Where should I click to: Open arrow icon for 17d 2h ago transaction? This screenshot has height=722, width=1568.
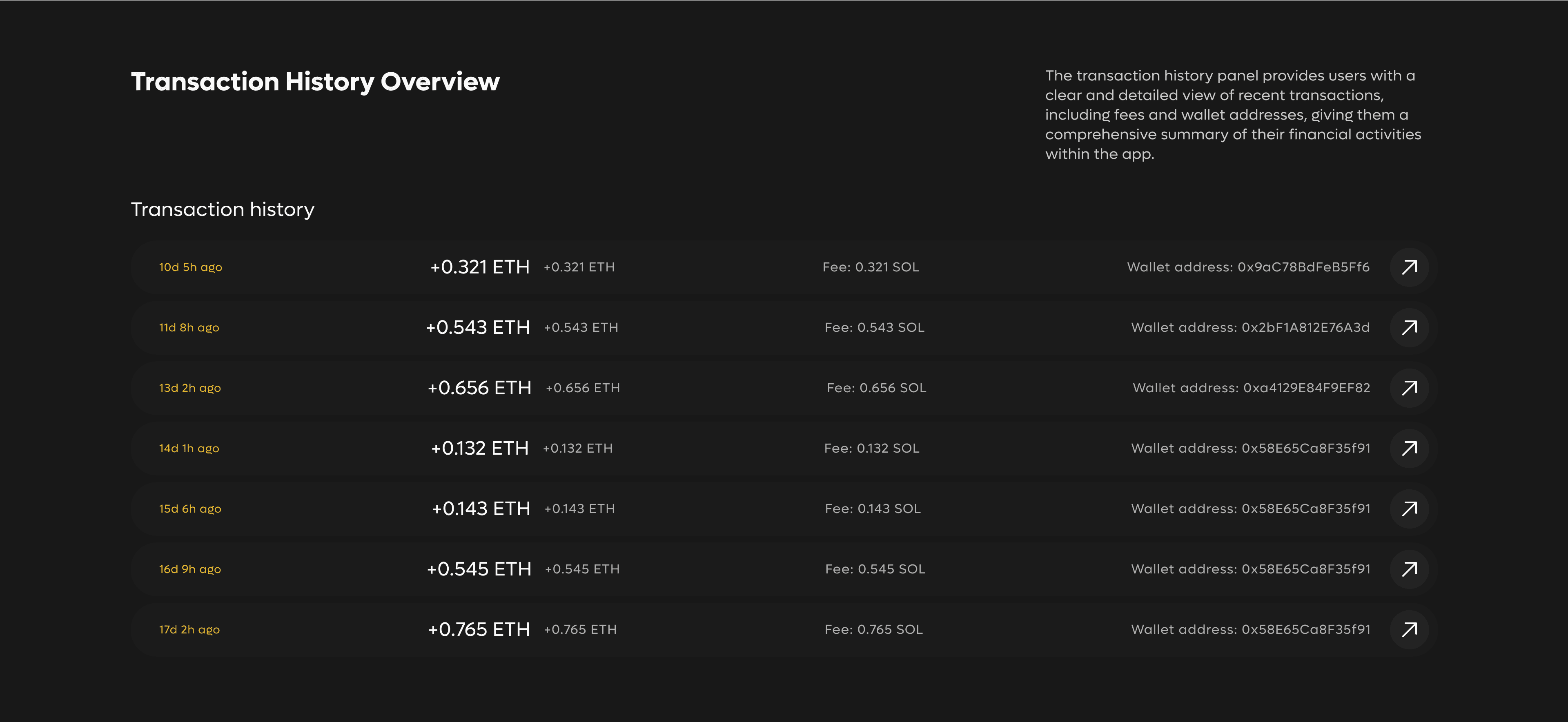(1409, 629)
